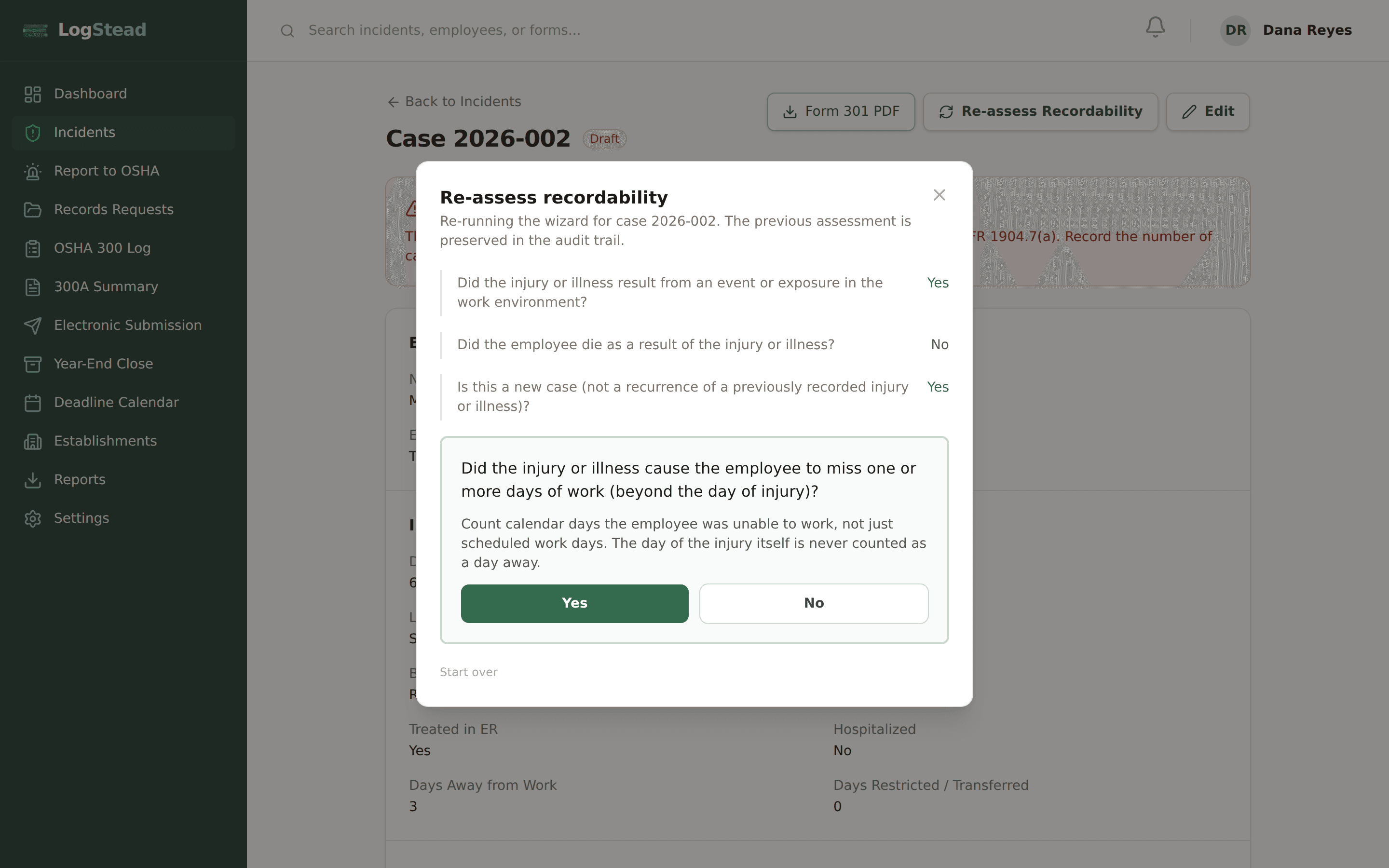This screenshot has height=868, width=1389.
Task: Click the No answer for employee death question
Action: [940, 344]
